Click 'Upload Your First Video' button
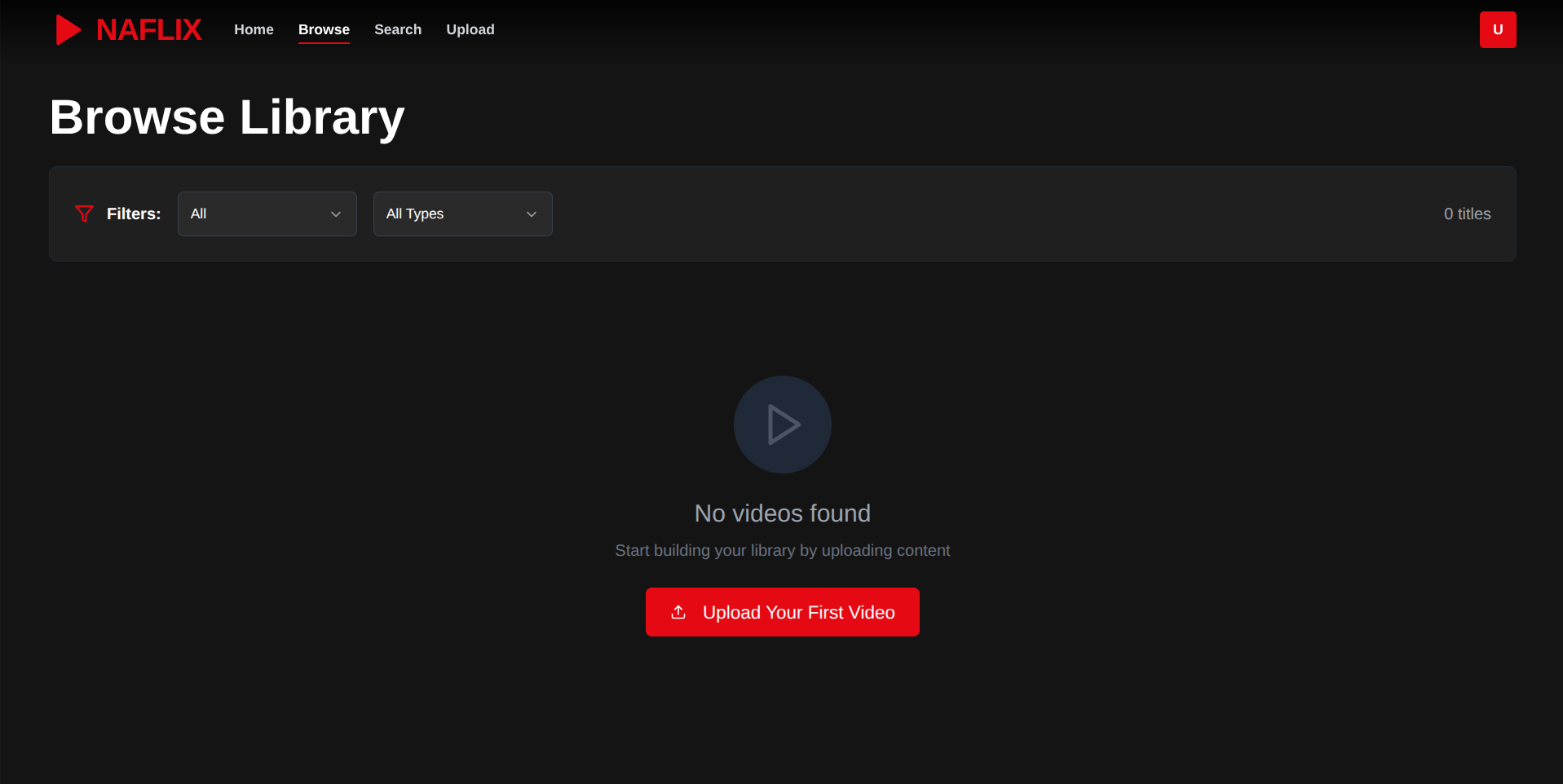This screenshot has width=1563, height=784. click(x=783, y=612)
